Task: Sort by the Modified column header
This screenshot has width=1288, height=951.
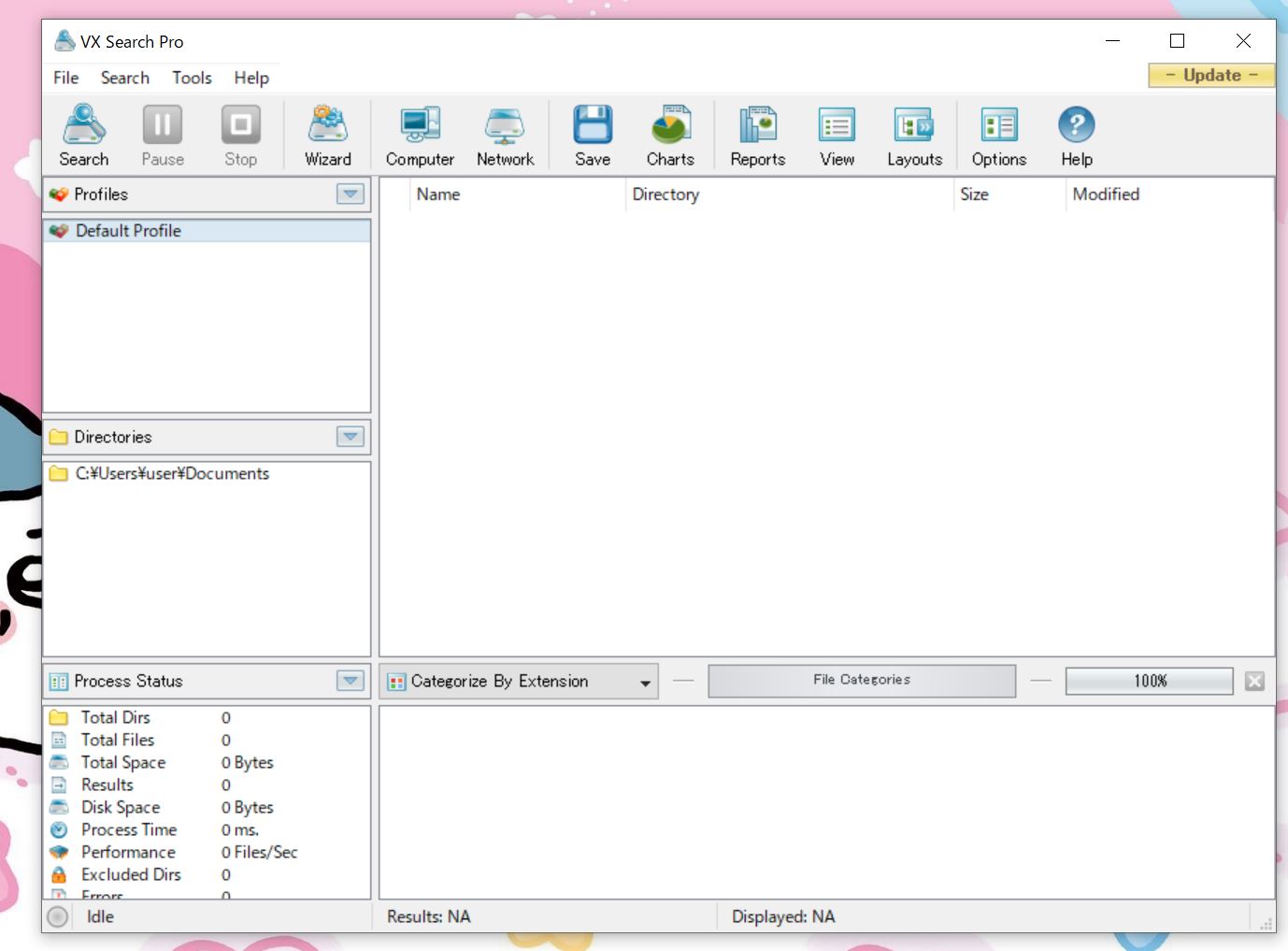Action: [1169, 195]
